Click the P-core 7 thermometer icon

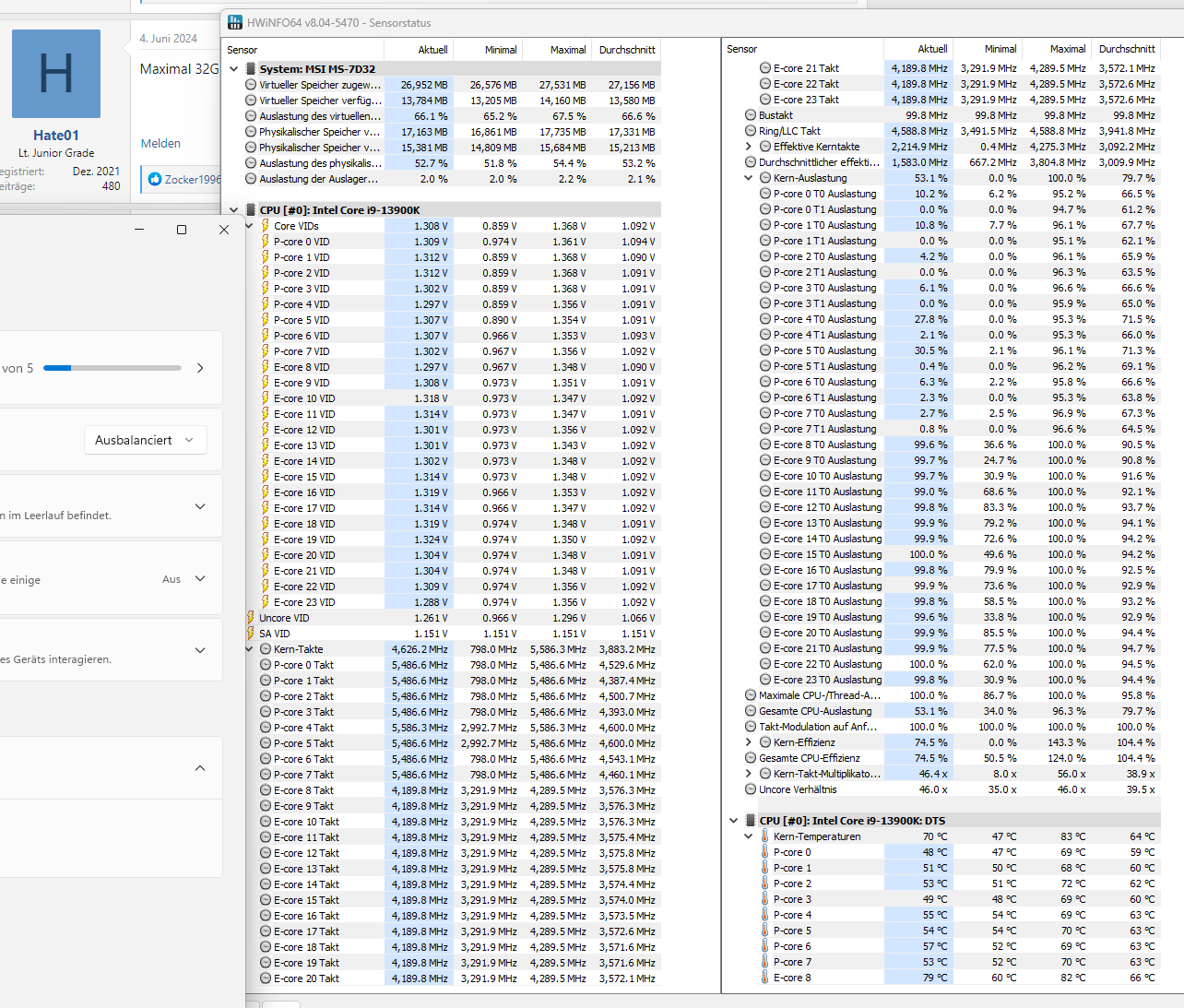click(x=764, y=961)
